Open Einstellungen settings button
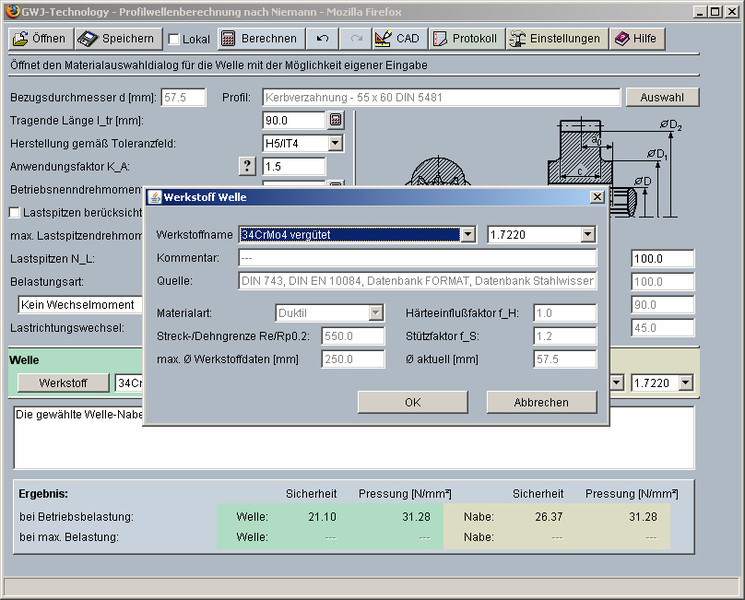This screenshot has height=600, width=745. (556, 39)
